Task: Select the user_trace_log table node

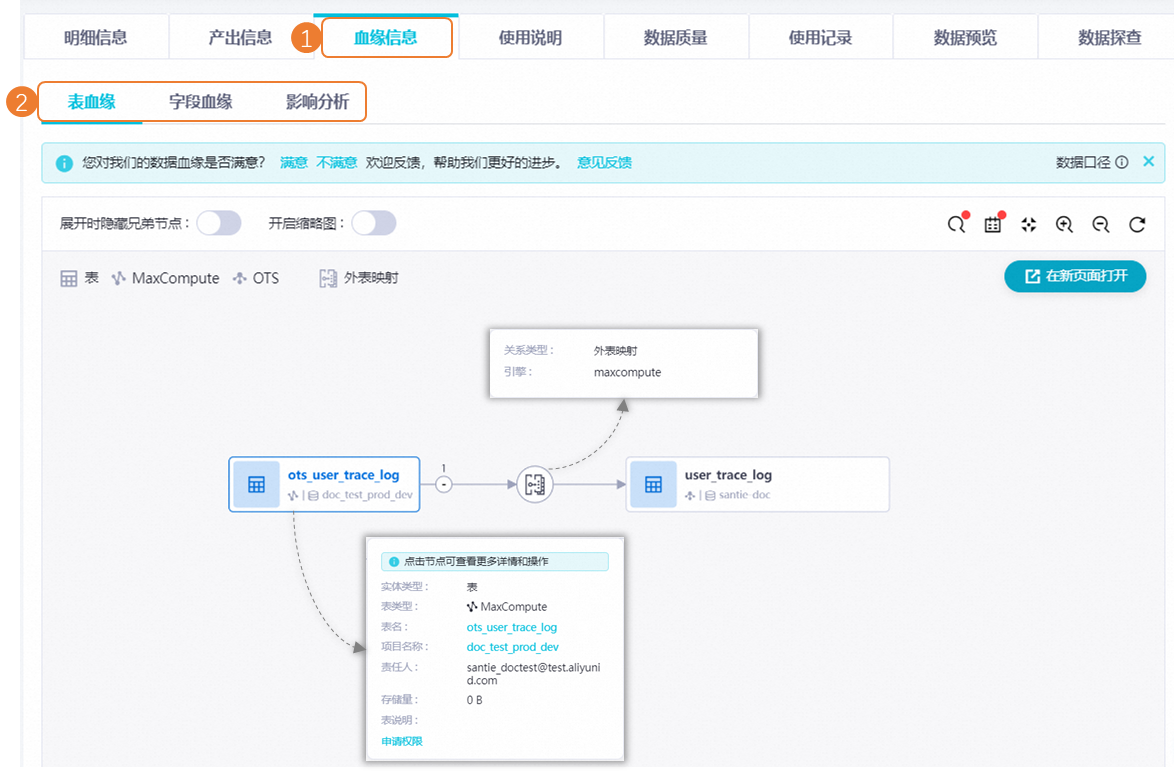Action: (x=758, y=484)
